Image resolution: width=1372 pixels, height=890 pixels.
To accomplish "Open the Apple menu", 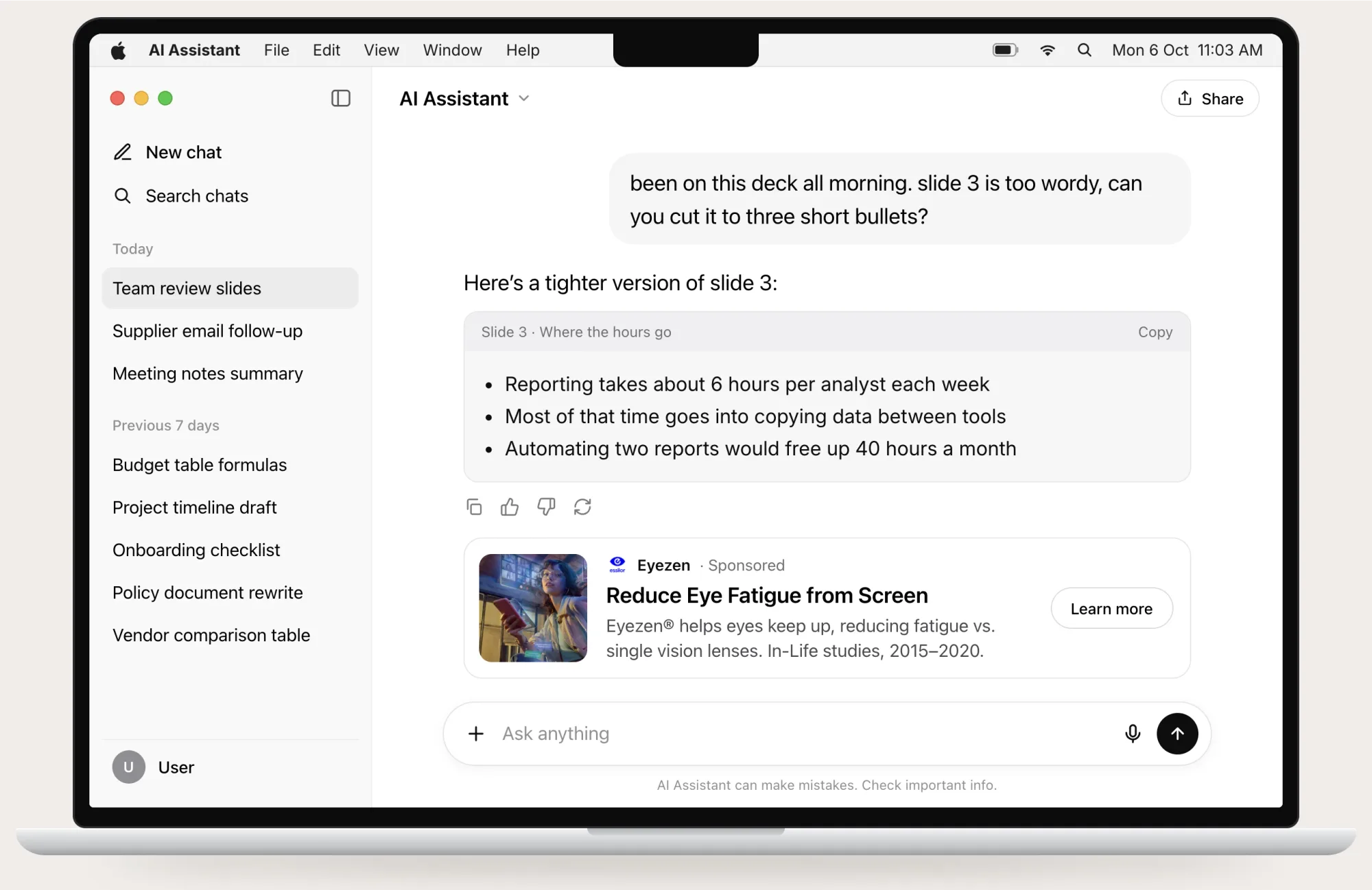I will pos(119,50).
